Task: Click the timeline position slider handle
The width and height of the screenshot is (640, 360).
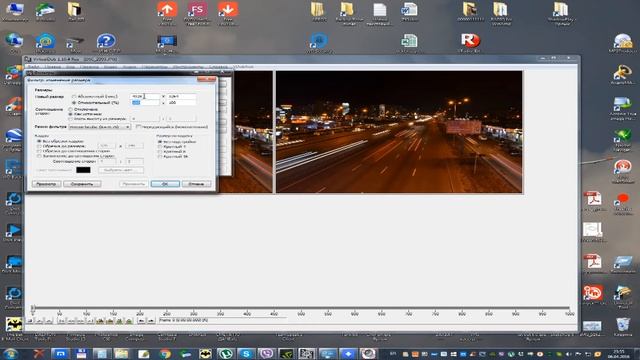Action: [33, 309]
